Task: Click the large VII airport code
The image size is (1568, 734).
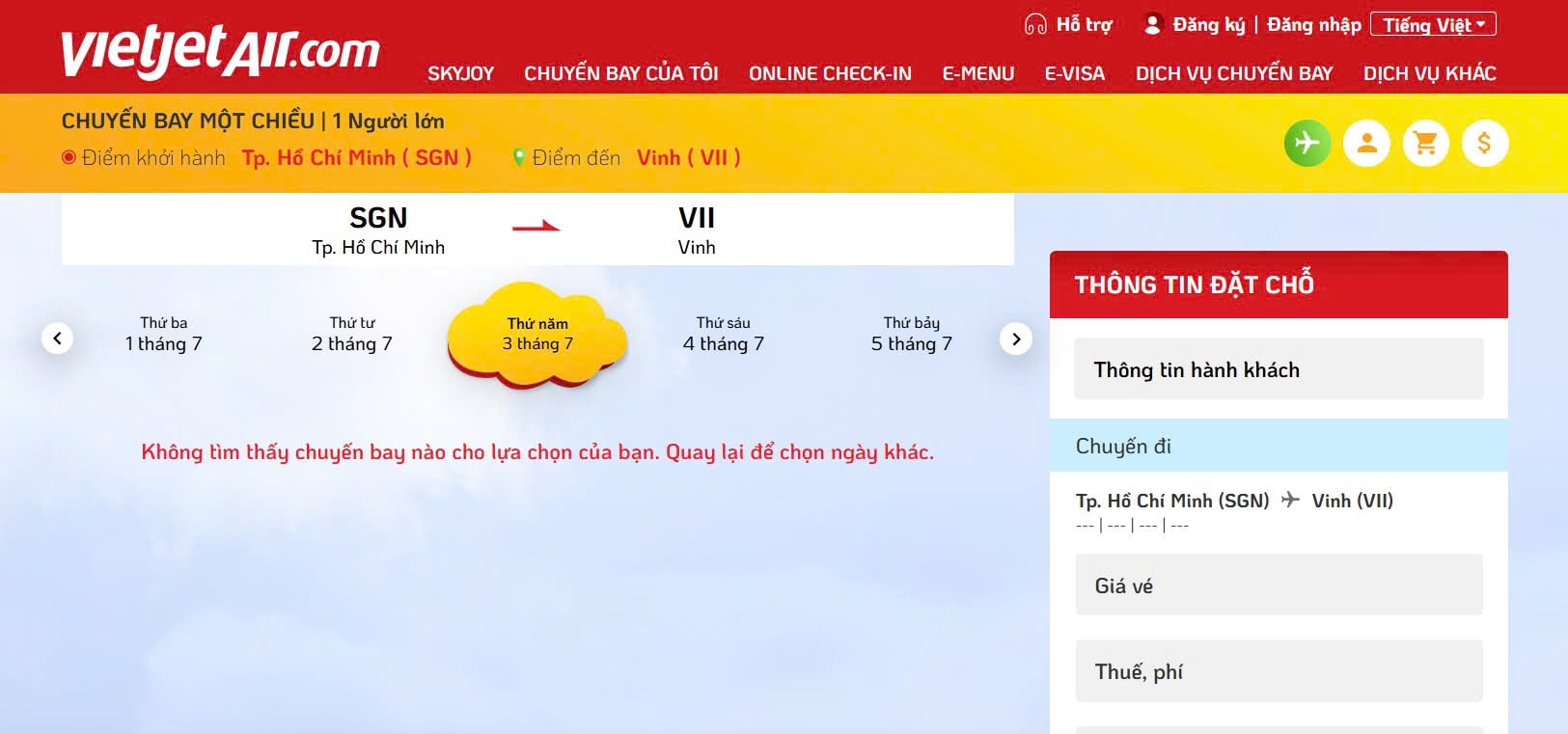Action: [697, 217]
